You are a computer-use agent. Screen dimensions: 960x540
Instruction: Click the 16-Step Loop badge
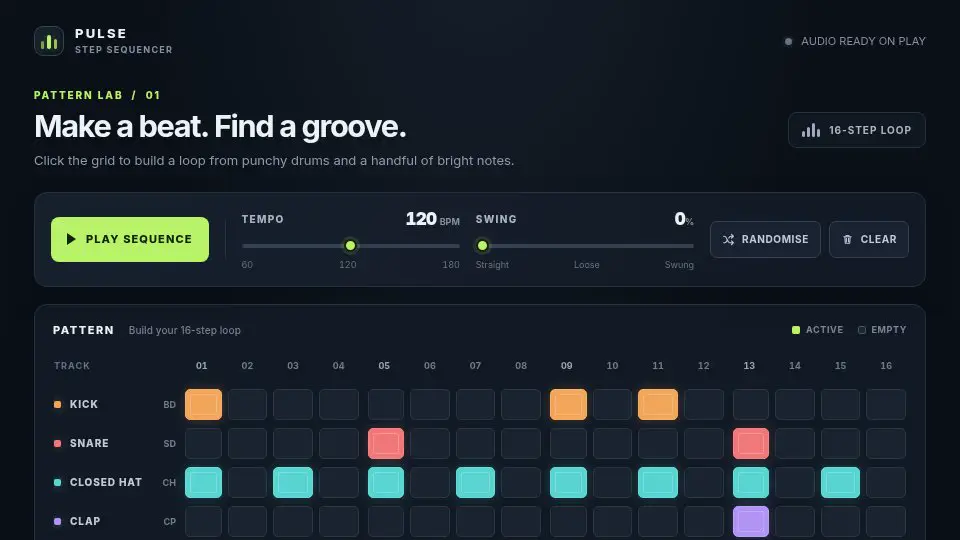click(857, 130)
